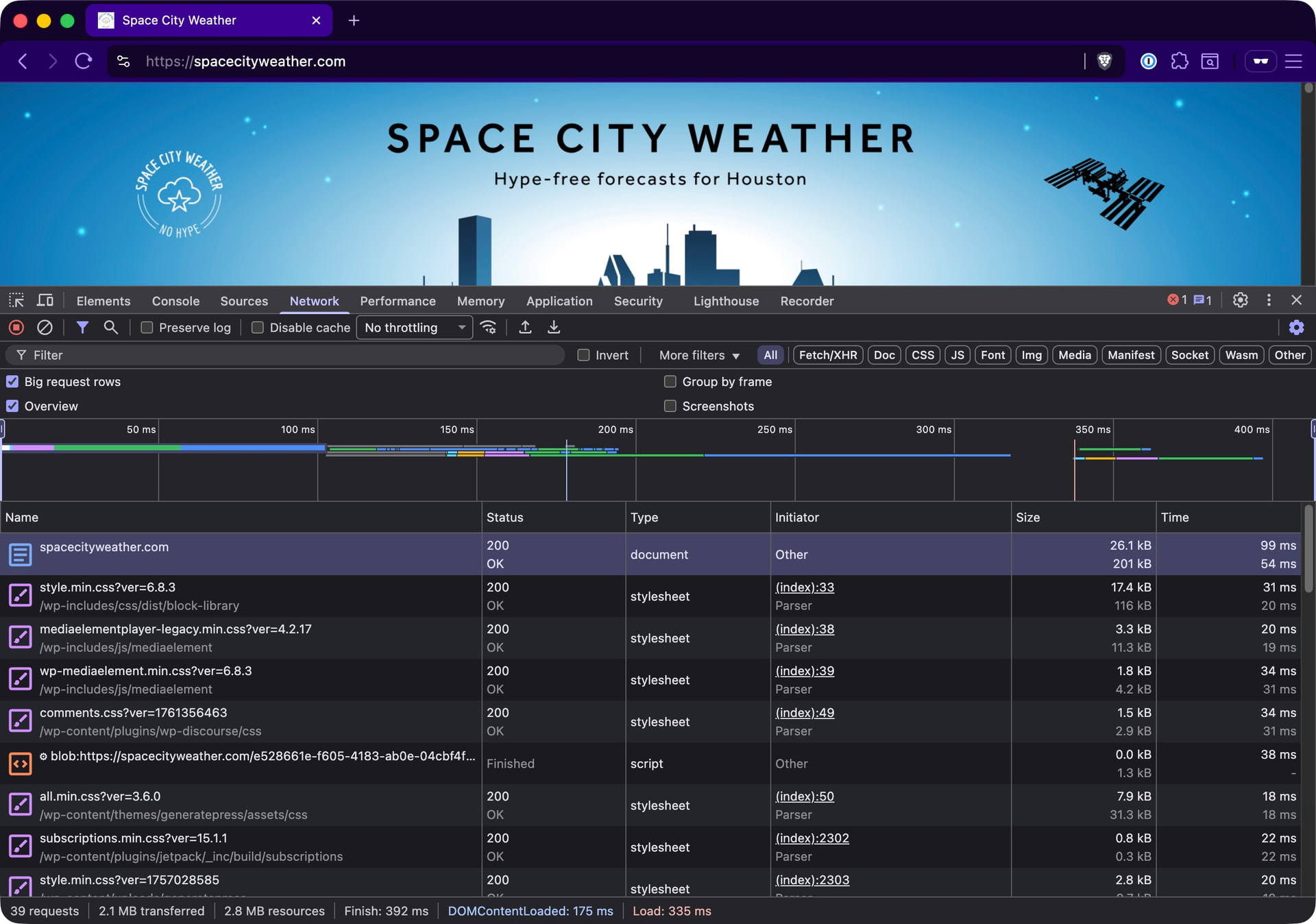Open the DevTools three-dot menu
This screenshot has width=1316, height=924.
click(x=1269, y=300)
